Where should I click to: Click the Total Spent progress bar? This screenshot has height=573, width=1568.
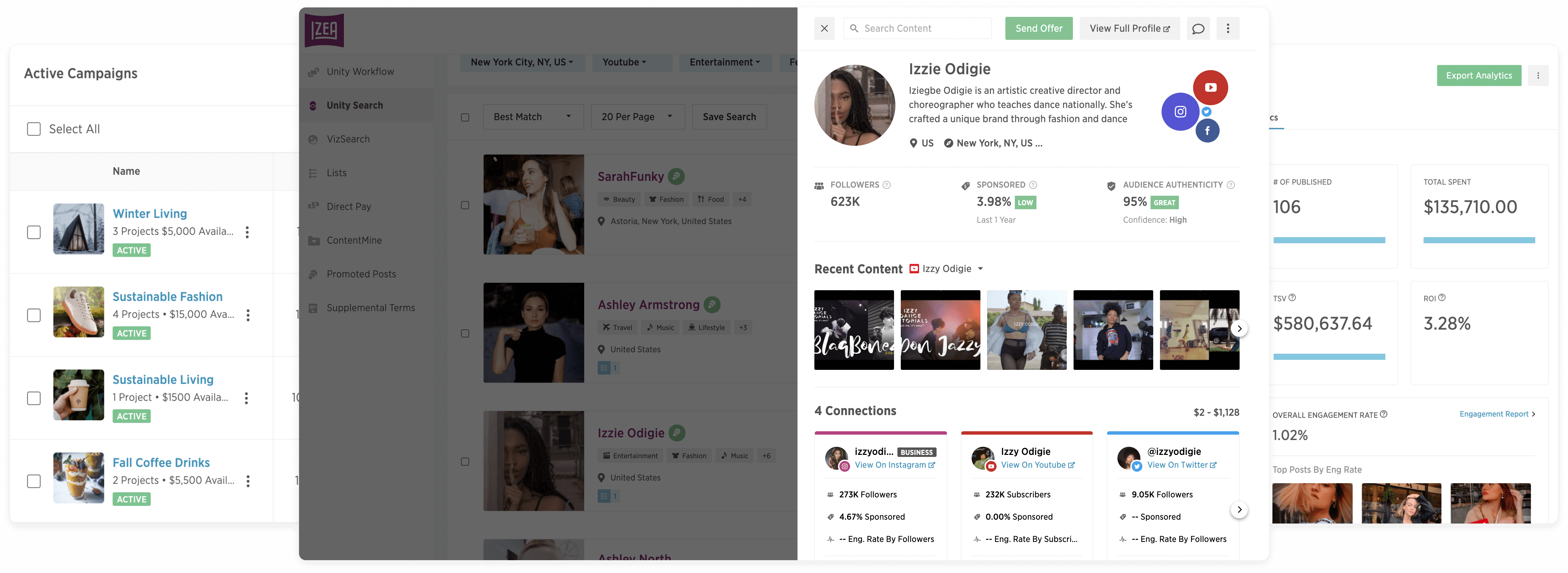(x=1479, y=241)
